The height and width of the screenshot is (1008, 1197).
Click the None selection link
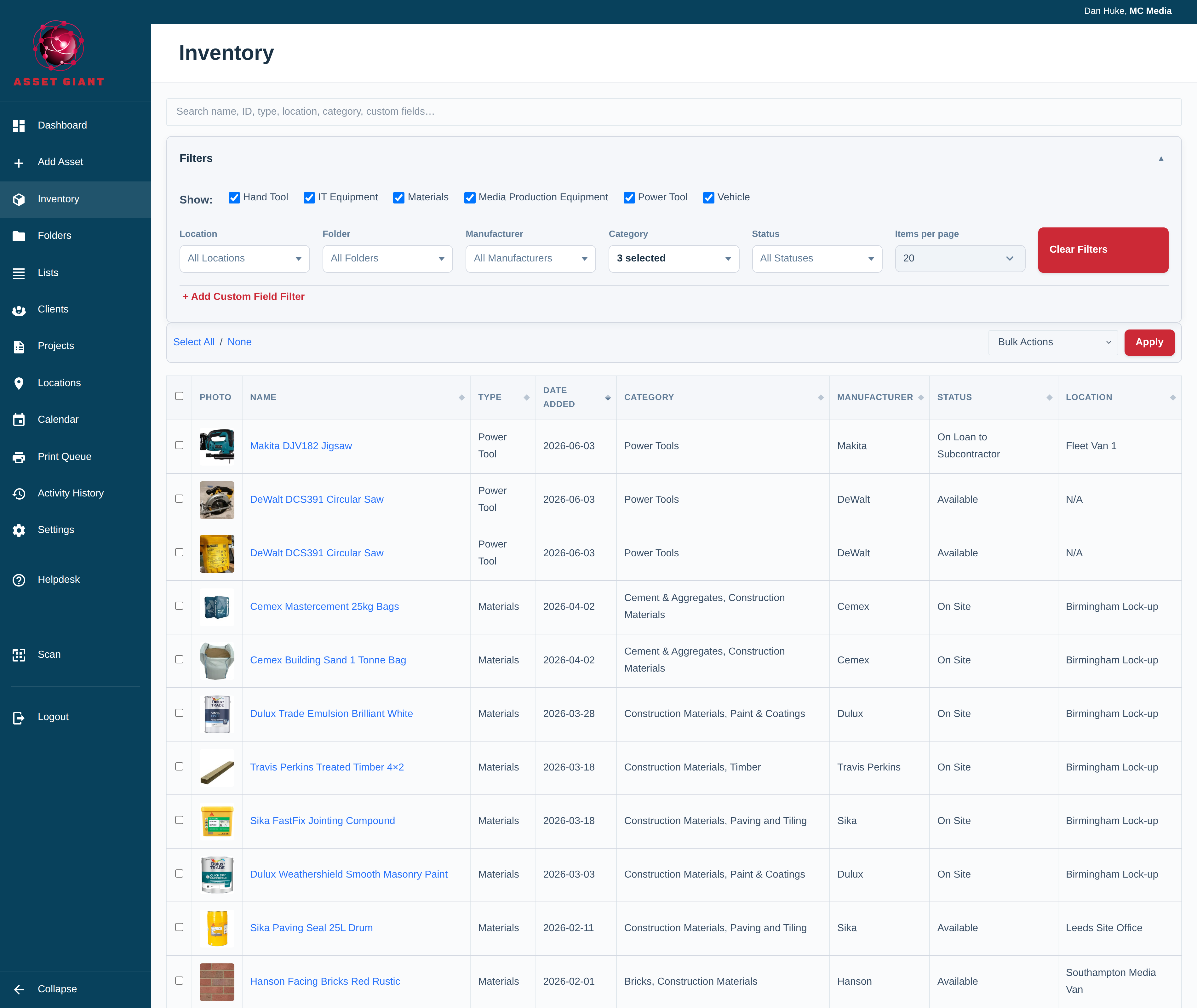click(239, 342)
